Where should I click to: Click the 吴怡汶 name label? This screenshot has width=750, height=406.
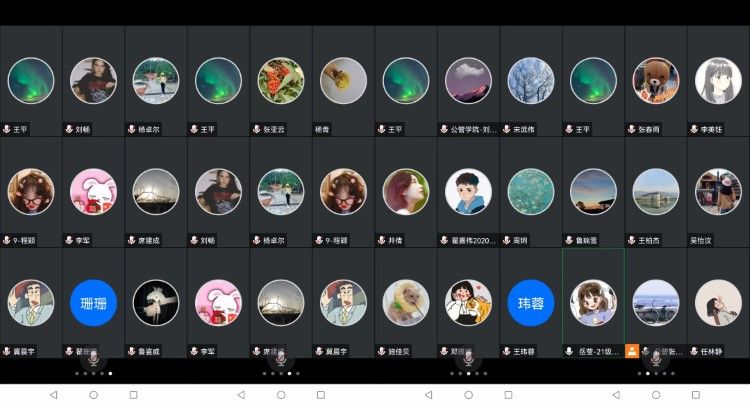coord(700,240)
